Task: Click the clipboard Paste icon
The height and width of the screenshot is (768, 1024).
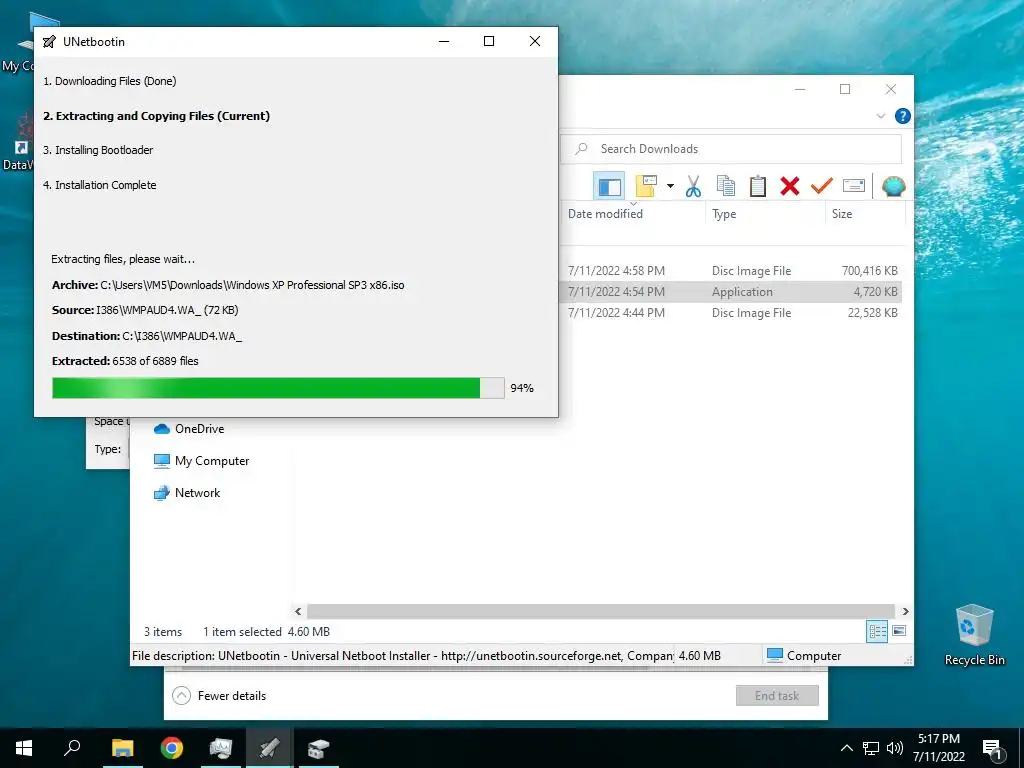Action: (758, 186)
